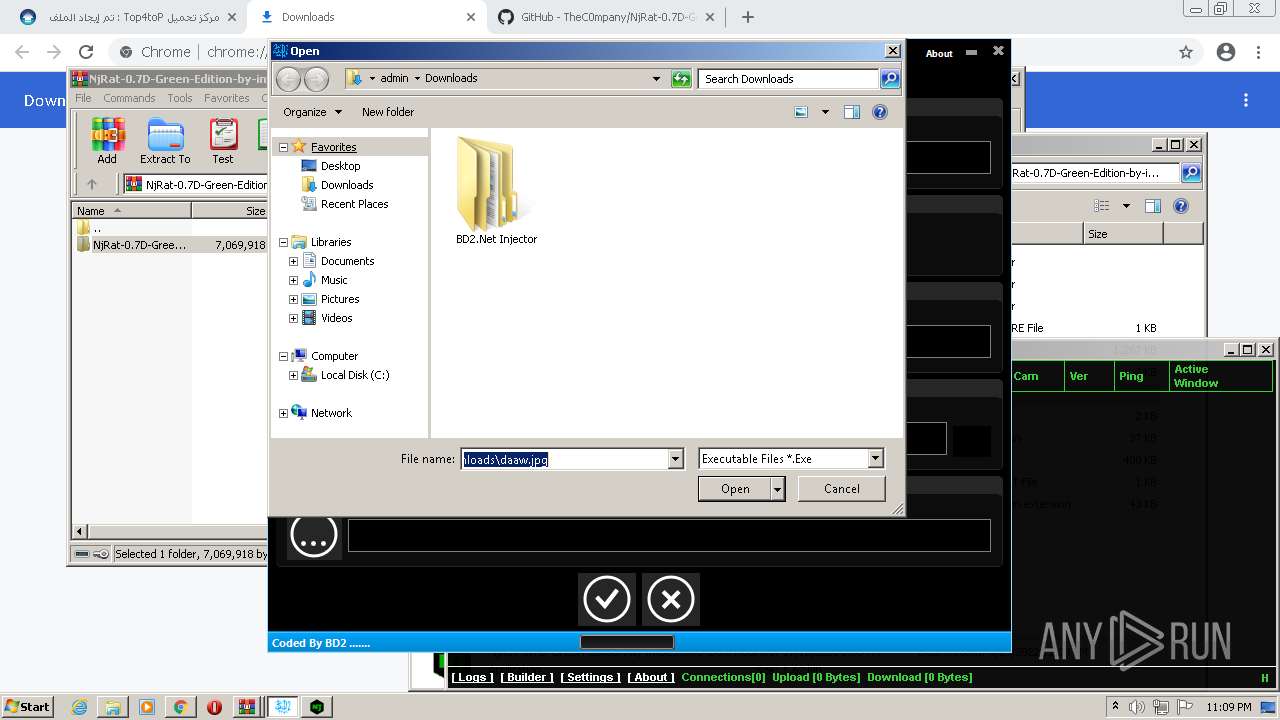
Task: Open the Executable Files type dropdown
Action: coord(876,459)
